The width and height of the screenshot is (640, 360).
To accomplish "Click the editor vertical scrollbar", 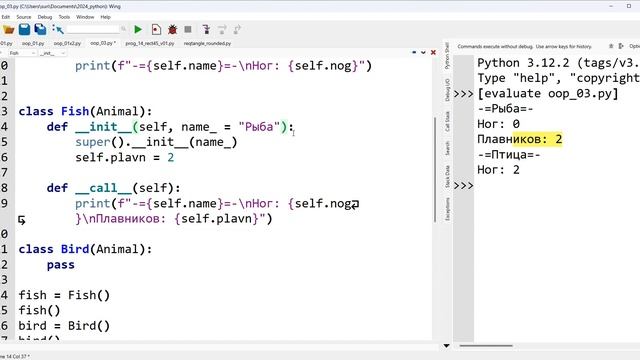I will (435, 169).
